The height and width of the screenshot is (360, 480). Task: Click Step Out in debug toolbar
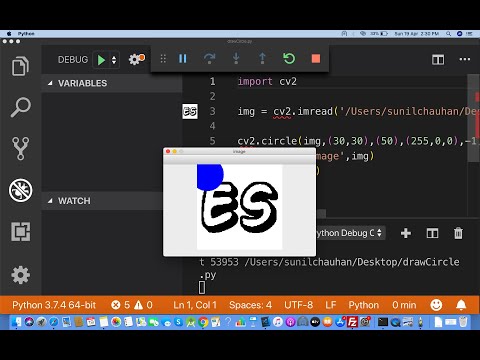click(x=262, y=59)
